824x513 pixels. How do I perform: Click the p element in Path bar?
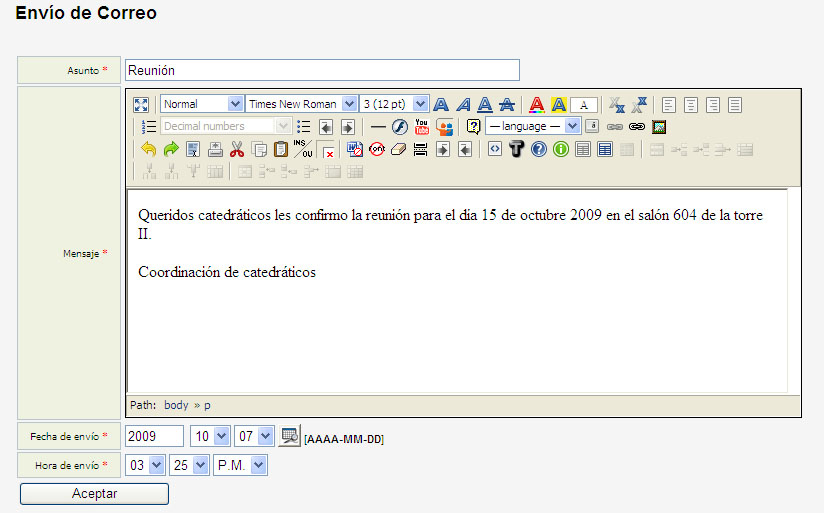click(208, 406)
